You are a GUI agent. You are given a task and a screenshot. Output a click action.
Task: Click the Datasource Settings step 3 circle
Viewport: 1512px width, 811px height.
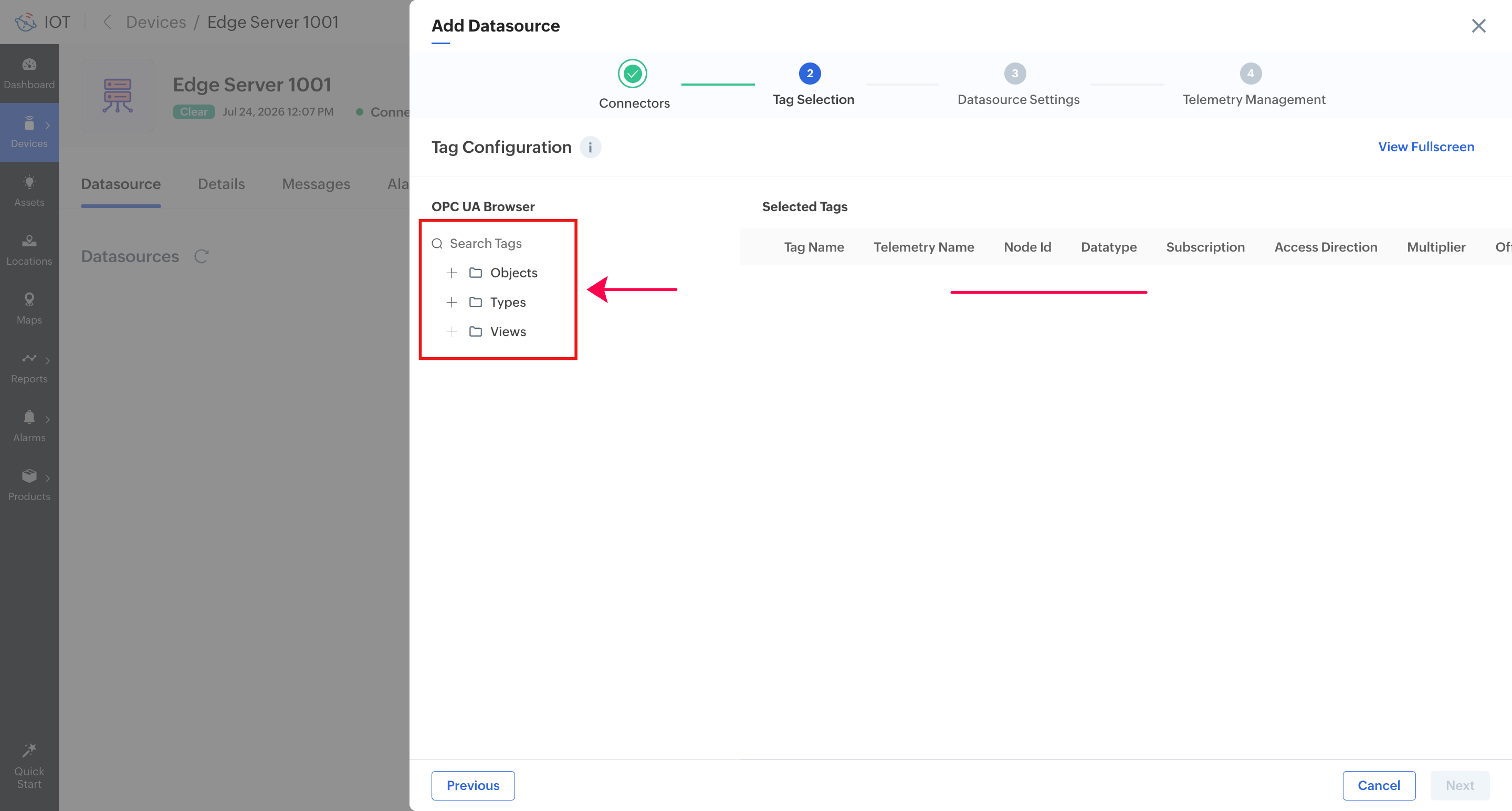pyautogui.click(x=1015, y=74)
